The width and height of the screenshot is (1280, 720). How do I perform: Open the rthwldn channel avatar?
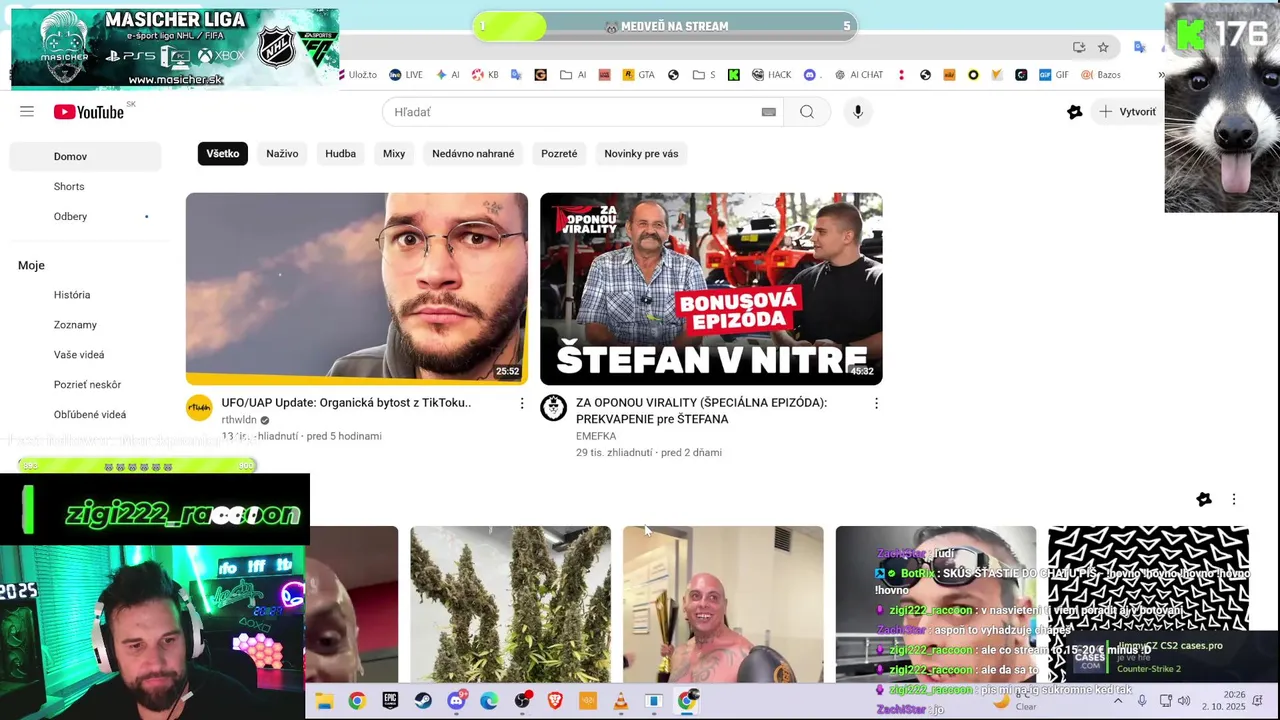click(x=199, y=407)
